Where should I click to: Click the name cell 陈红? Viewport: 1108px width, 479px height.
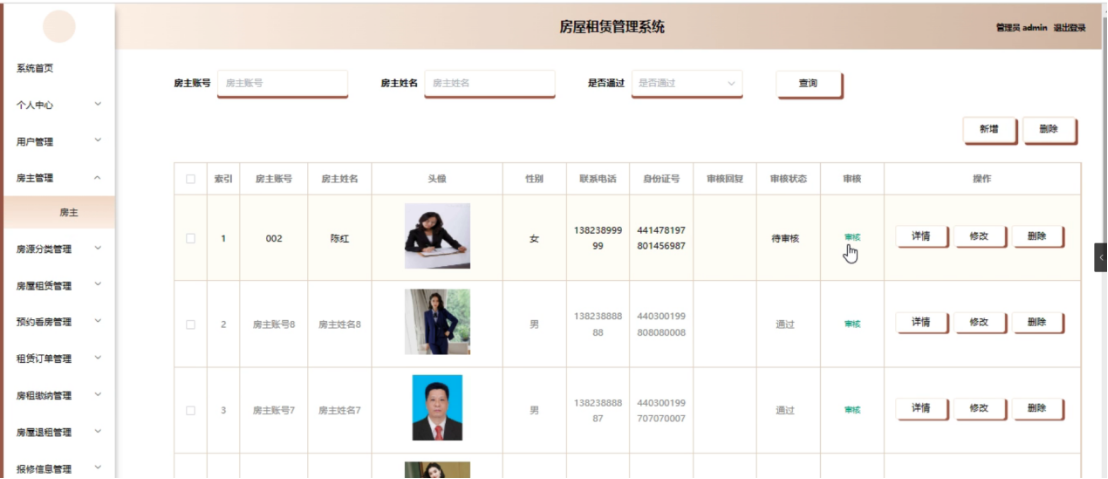[x=340, y=239]
